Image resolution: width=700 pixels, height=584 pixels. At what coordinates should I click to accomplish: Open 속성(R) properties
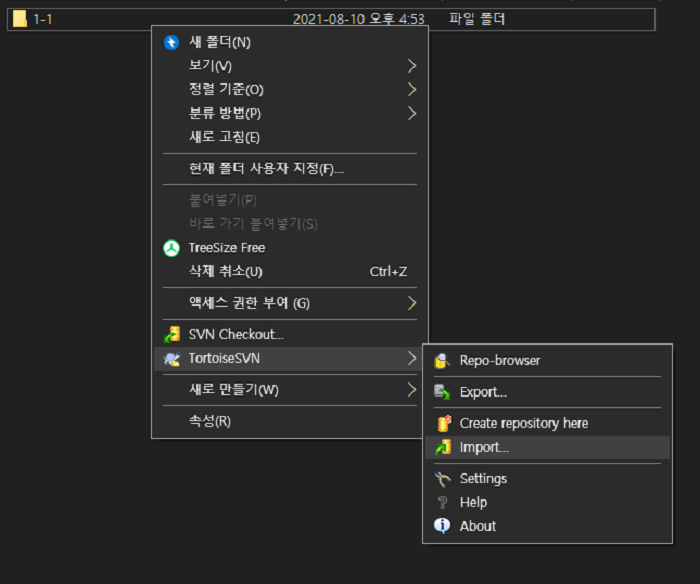(x=290, y=421)
